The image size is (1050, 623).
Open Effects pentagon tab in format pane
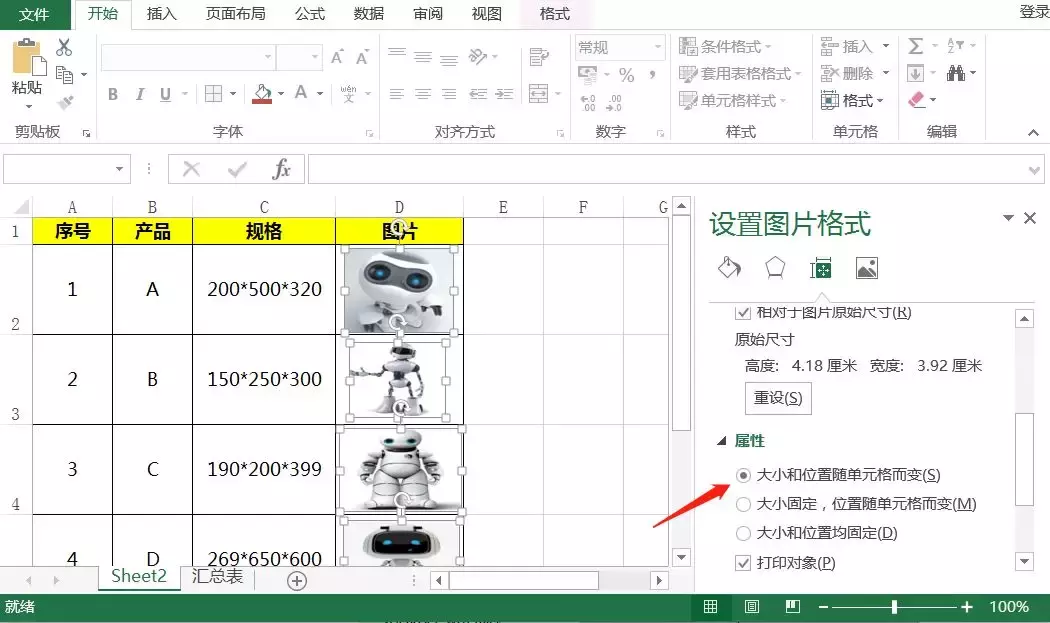[x=775, y=267]
